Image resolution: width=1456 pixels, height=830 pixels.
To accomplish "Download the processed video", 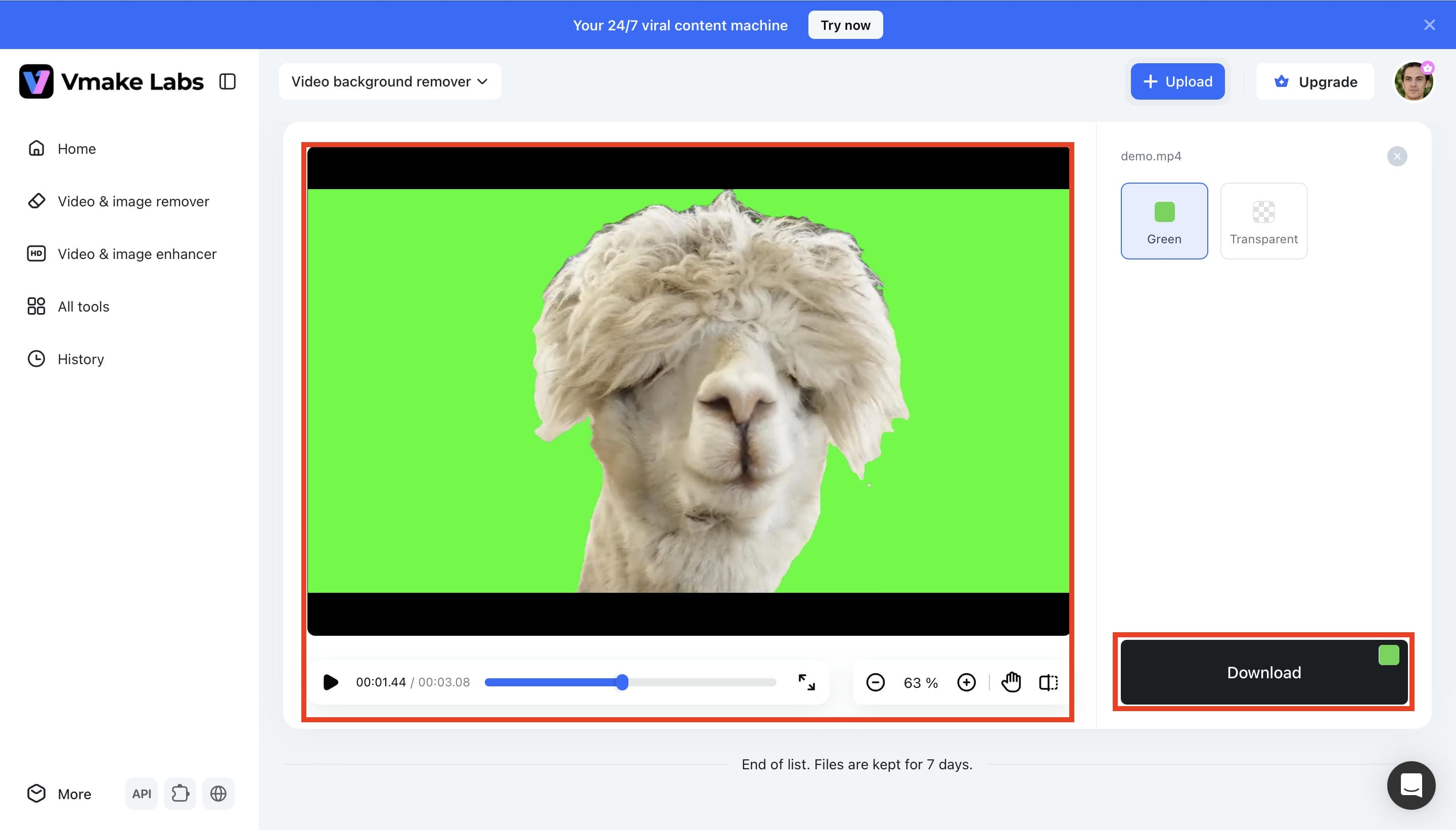I will 1263,672.
